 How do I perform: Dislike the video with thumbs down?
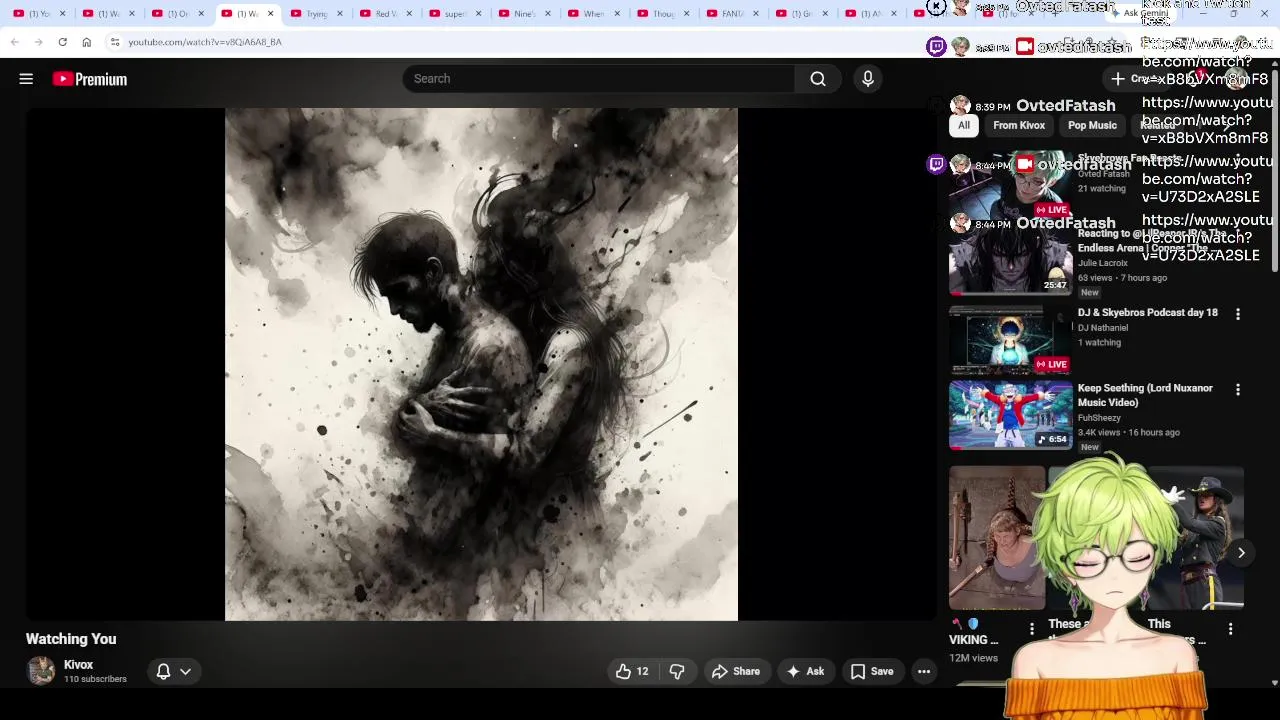[x=677, y=672]
